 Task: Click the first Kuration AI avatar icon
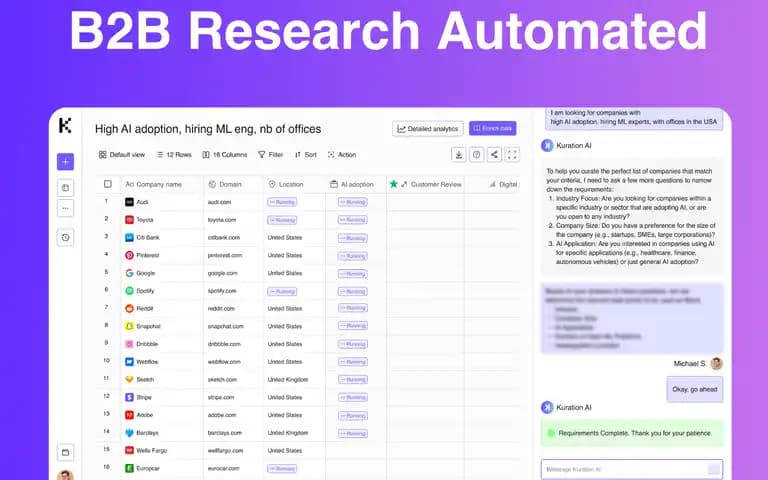tap(547, 145)
